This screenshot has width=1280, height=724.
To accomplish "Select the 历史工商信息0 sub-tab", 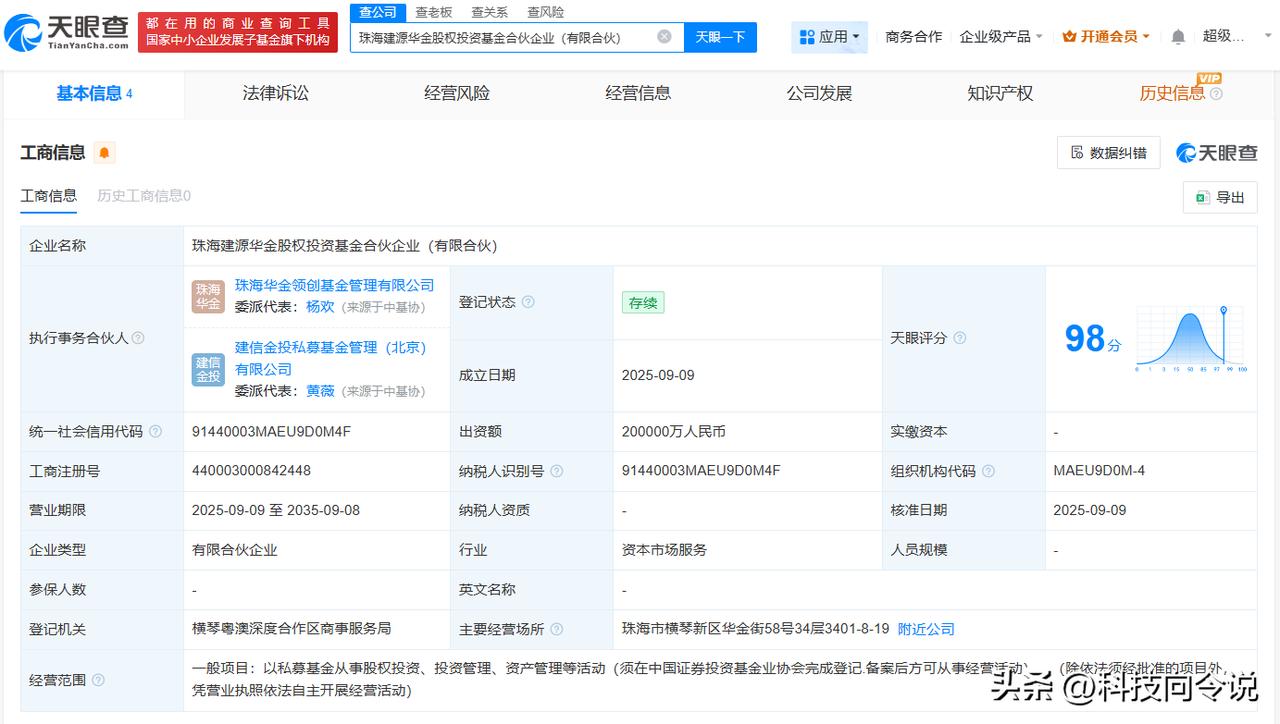I will click(144, 196).
